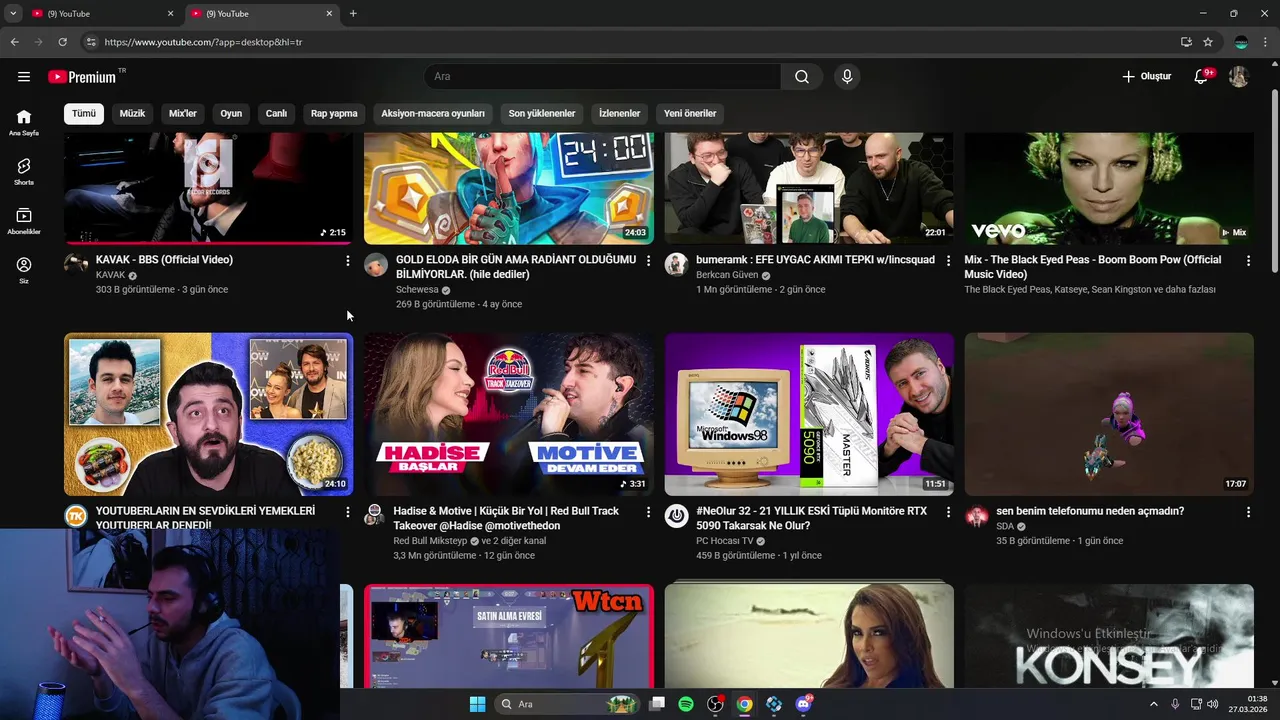Select the Müzik filter chip
The image size is (1280, 720).
(132, 113)
